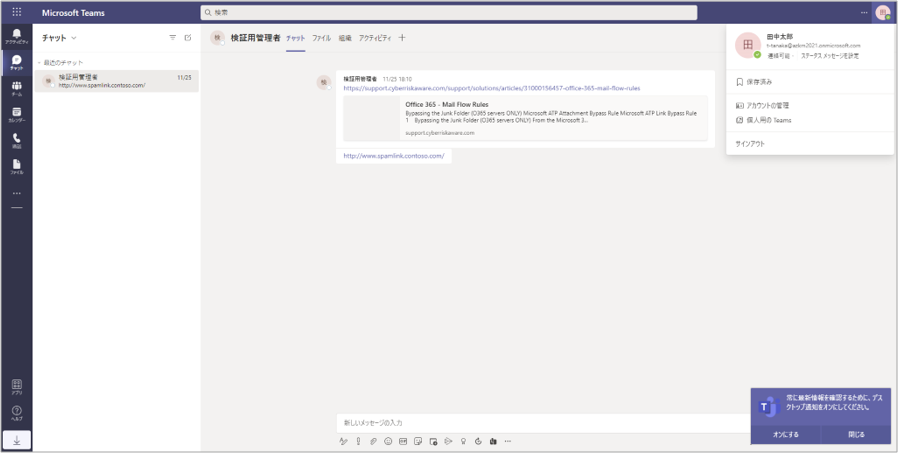Open アカウントの管理 in profile menu
Viewport: 898px width, 453px height.
tap(809, 105)
